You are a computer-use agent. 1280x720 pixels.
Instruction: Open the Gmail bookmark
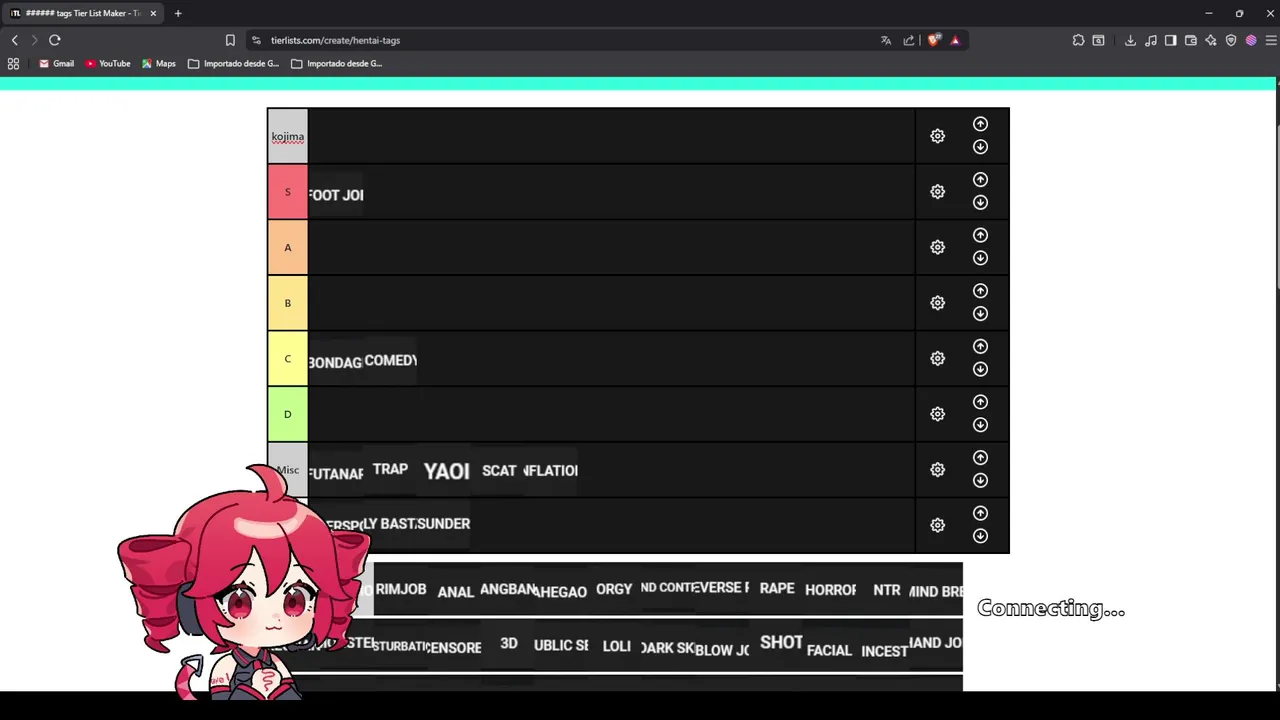[x=56, y=63]
